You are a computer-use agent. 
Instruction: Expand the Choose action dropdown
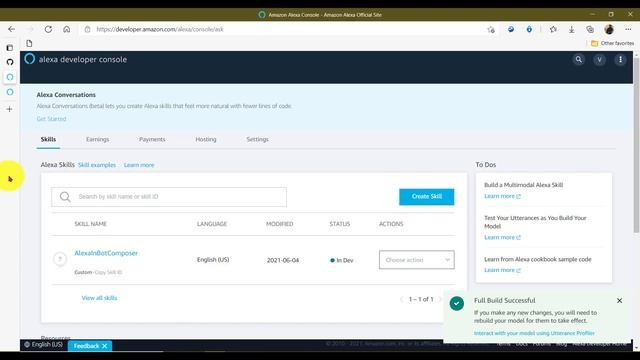[x=416, y=260]
